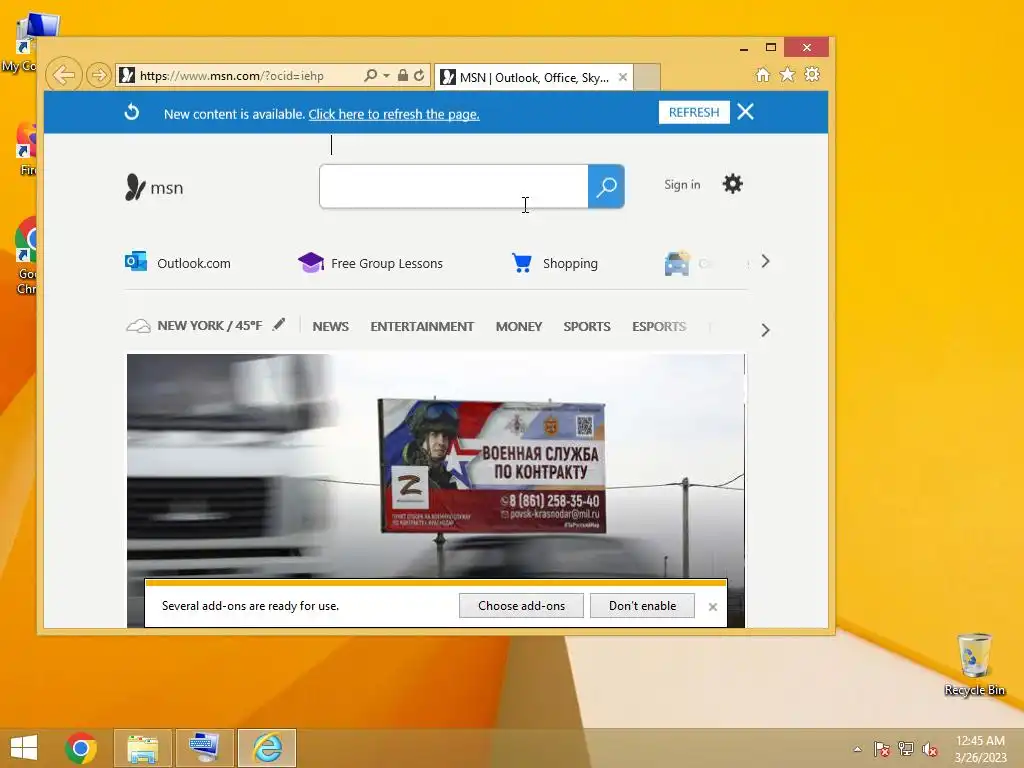Open the ENTERTAINMENT category
The height and width of the screenshot is (768, 1024).
coord(422,326)
